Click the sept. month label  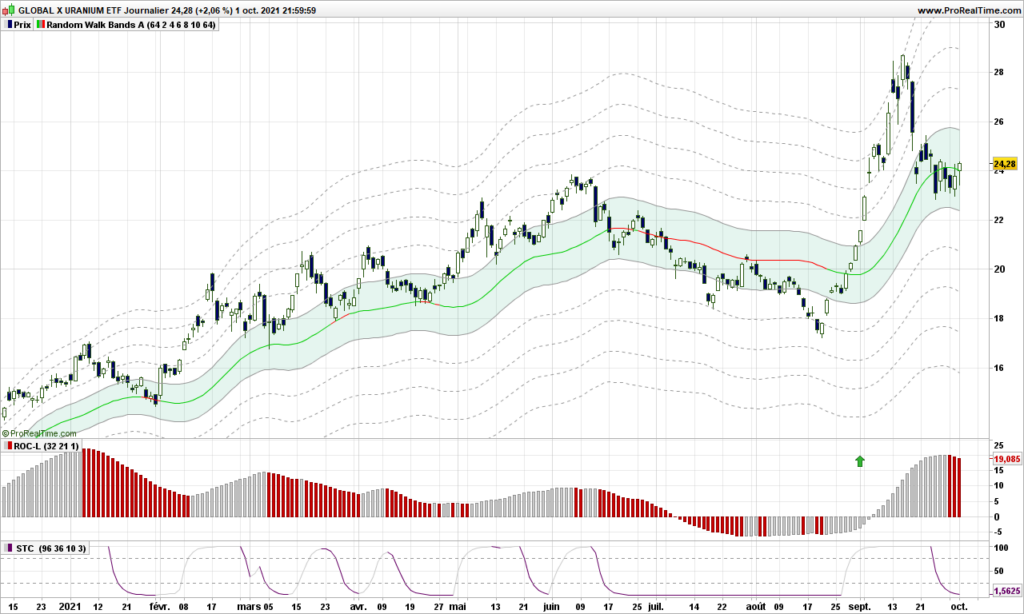click(x=859, y=606)
